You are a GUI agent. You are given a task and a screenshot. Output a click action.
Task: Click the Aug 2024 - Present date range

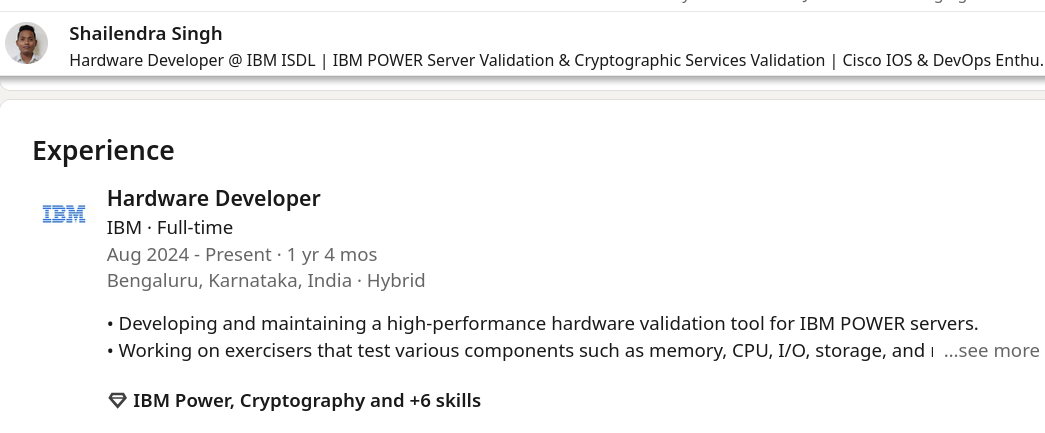[x=188, y=254]
